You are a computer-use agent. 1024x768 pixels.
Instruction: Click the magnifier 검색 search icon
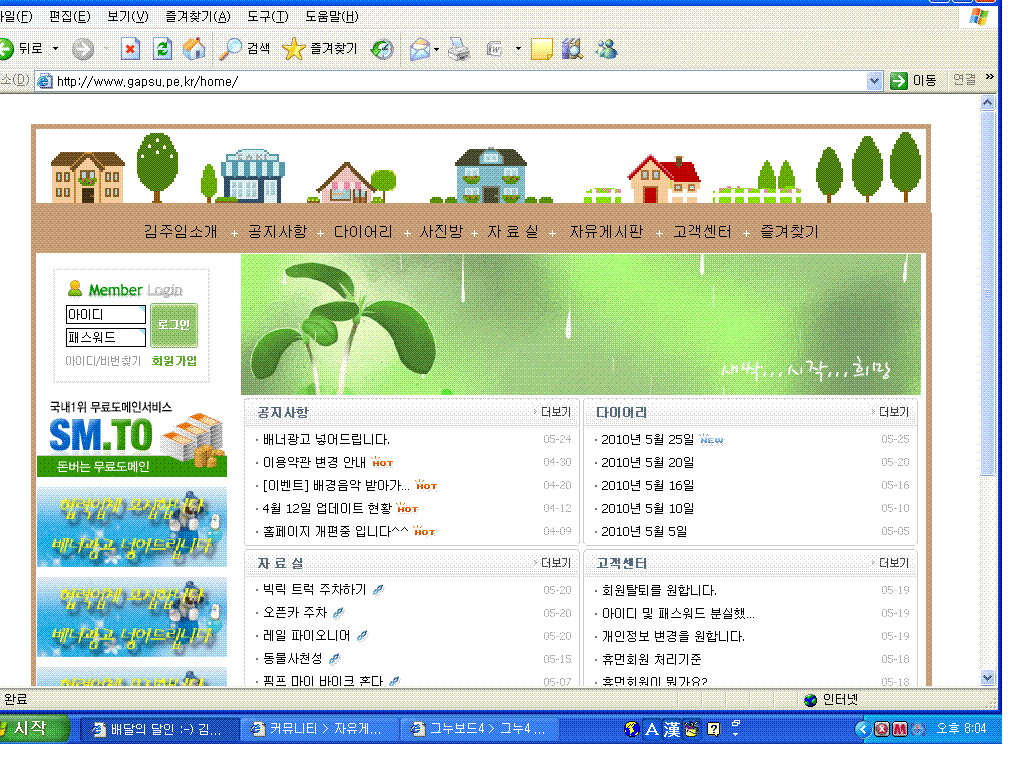point(231,48)
